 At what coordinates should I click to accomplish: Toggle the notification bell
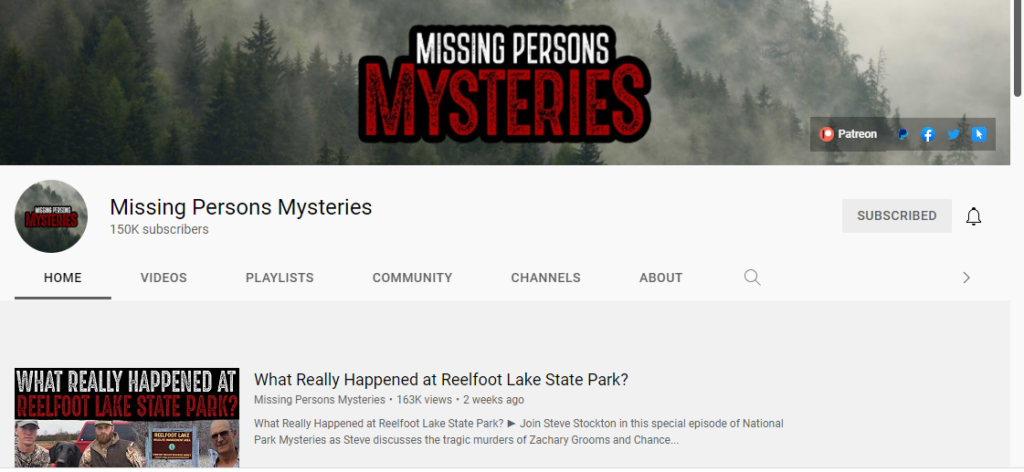[x=973, y=216]
